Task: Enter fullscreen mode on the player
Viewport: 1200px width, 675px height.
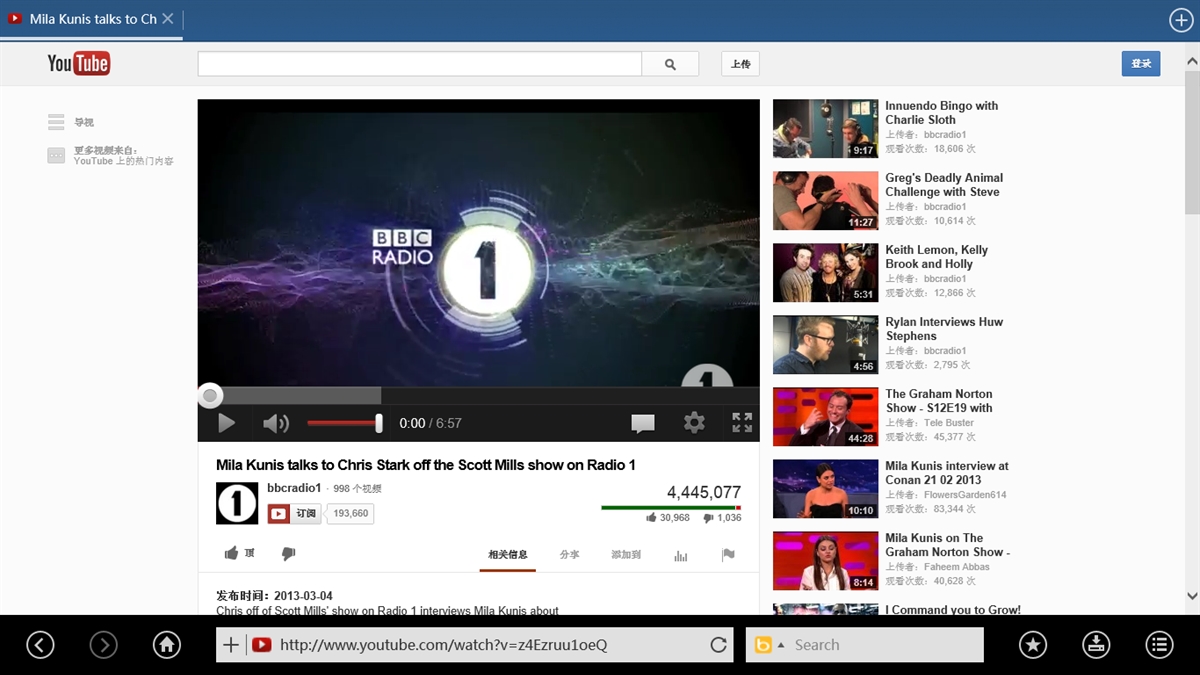Action: click(x=742, y=422)
